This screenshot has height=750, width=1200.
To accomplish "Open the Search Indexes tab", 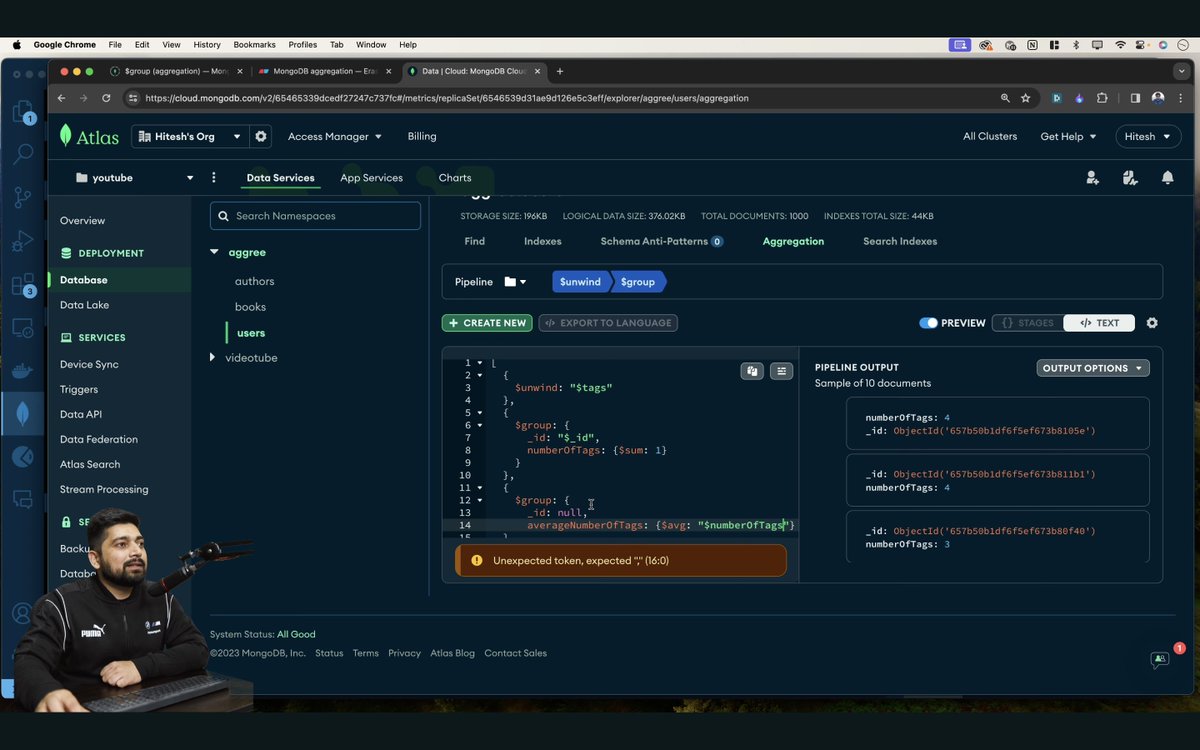I will [x=900, y=241].
